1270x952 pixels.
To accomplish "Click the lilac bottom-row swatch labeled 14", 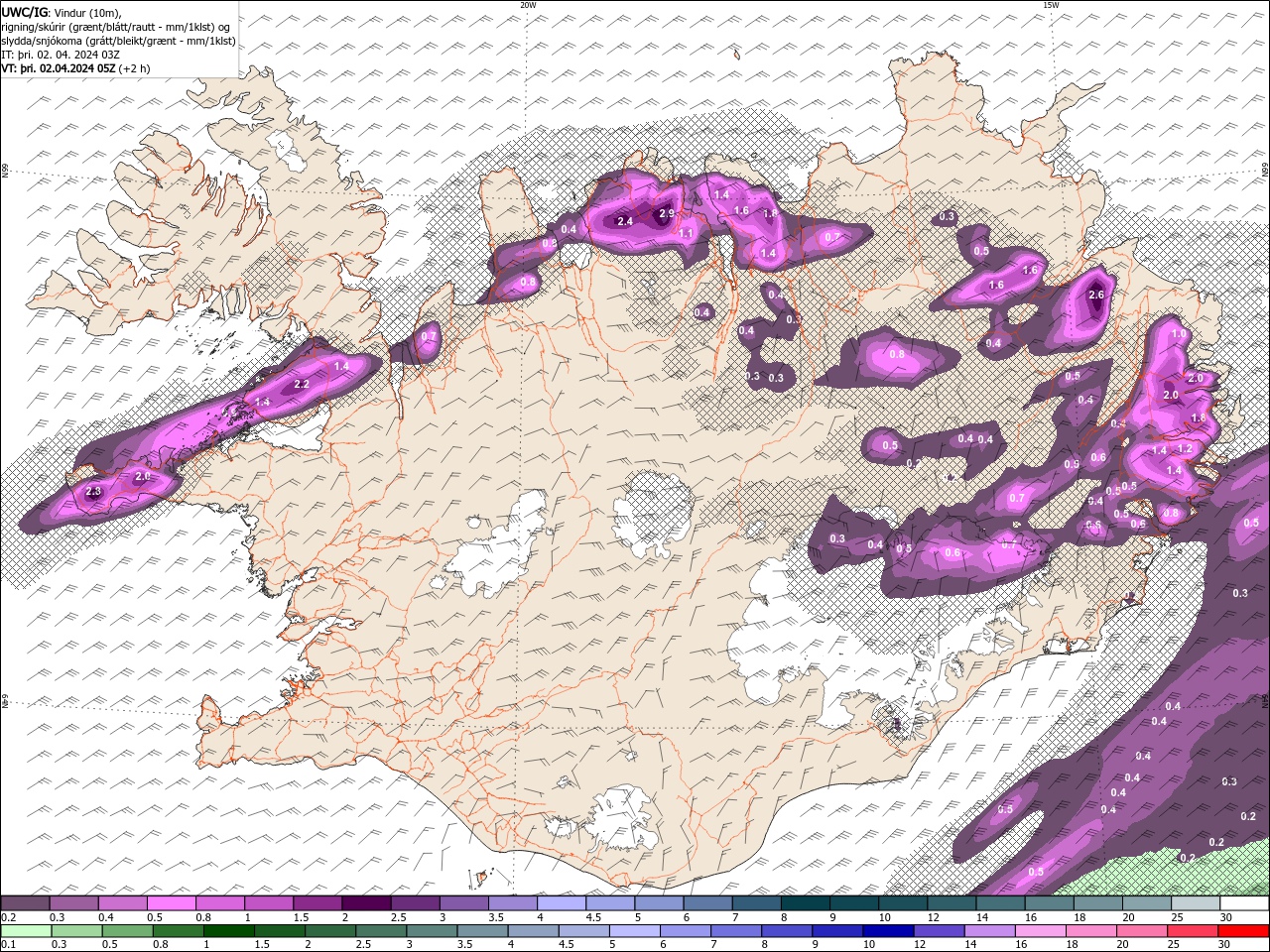I will [x=989, y=931].
